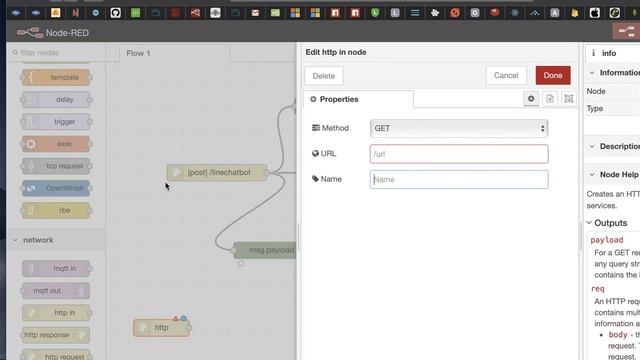Focus the URL input field
640x360 pixels.
pyautogui.click(x=459, y=154)
